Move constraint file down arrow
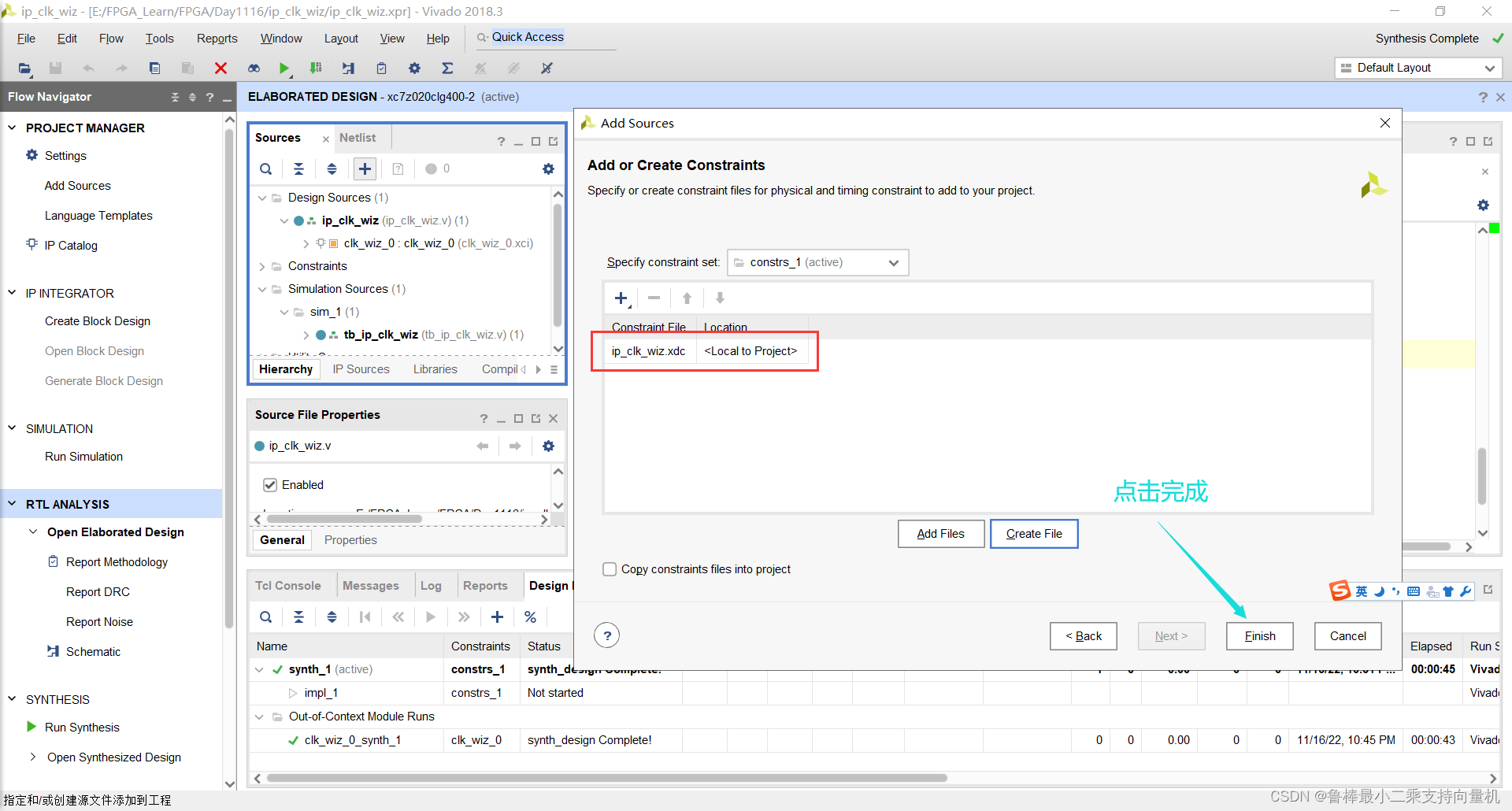 click(720, 298)
